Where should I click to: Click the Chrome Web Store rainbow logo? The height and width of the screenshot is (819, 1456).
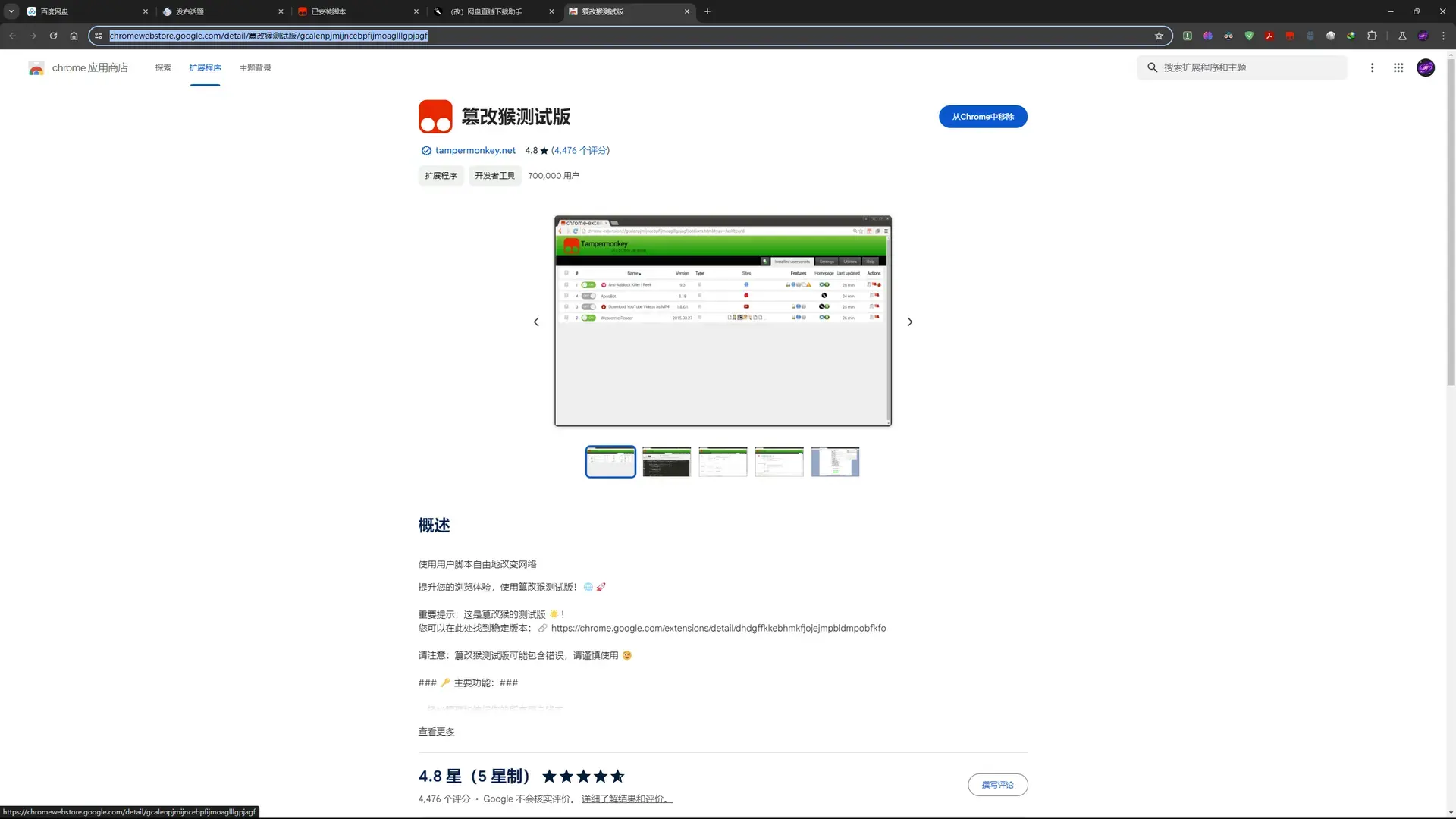pyautogui.click(x=36, y=68)
